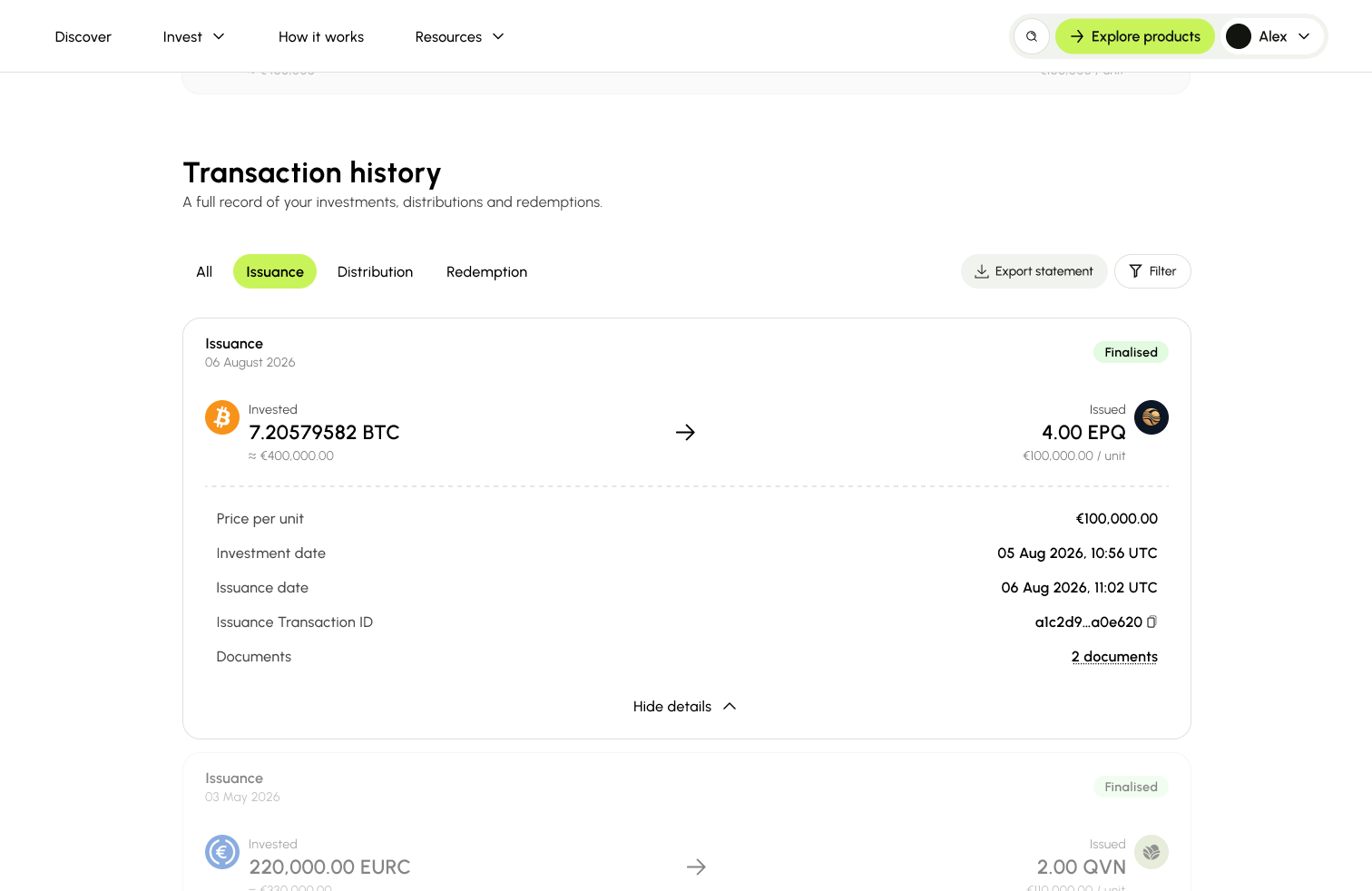This screenshot has width=1372, height=891.
Task: Click the 2.00 QVN issued amount
Action: pyautogui.click(x=1081, y=867)
